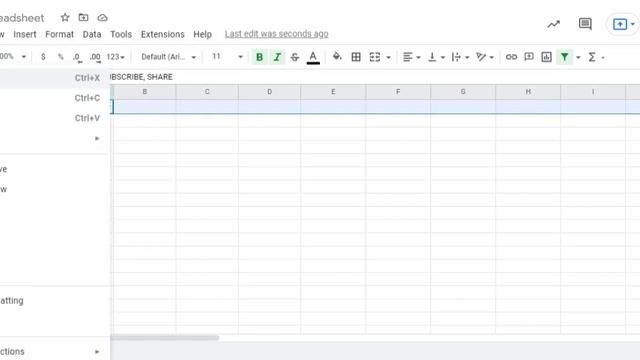Select column C header

tap(207, 92)
